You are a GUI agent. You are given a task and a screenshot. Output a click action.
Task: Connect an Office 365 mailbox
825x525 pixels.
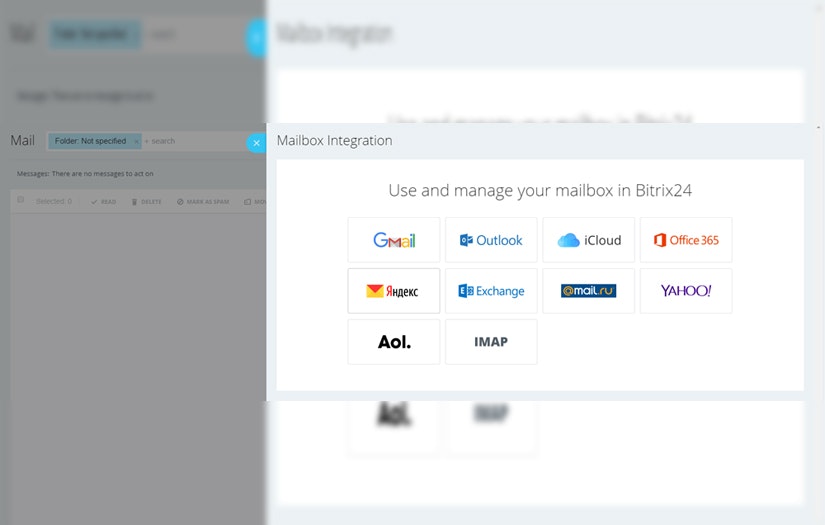coord(686,240)
